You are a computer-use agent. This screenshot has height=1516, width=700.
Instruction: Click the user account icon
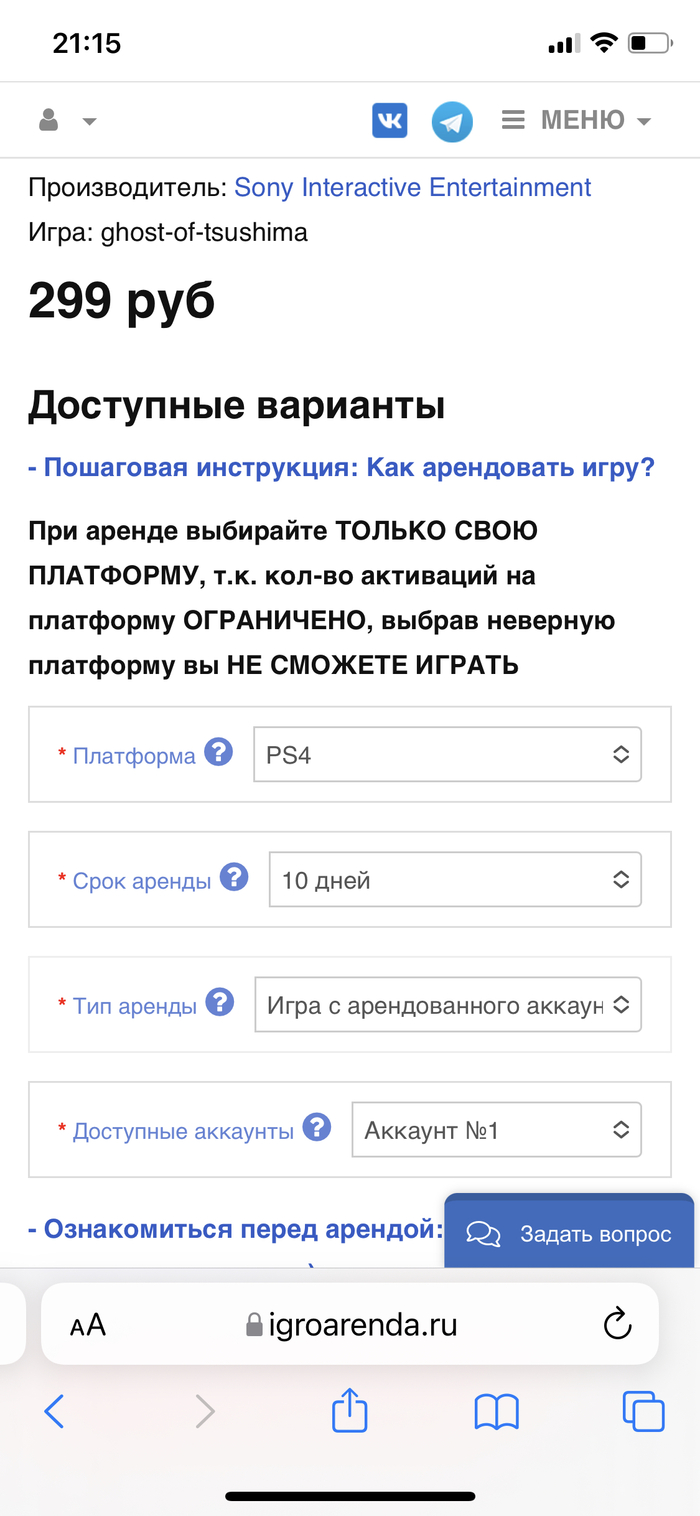click(49, 121)
